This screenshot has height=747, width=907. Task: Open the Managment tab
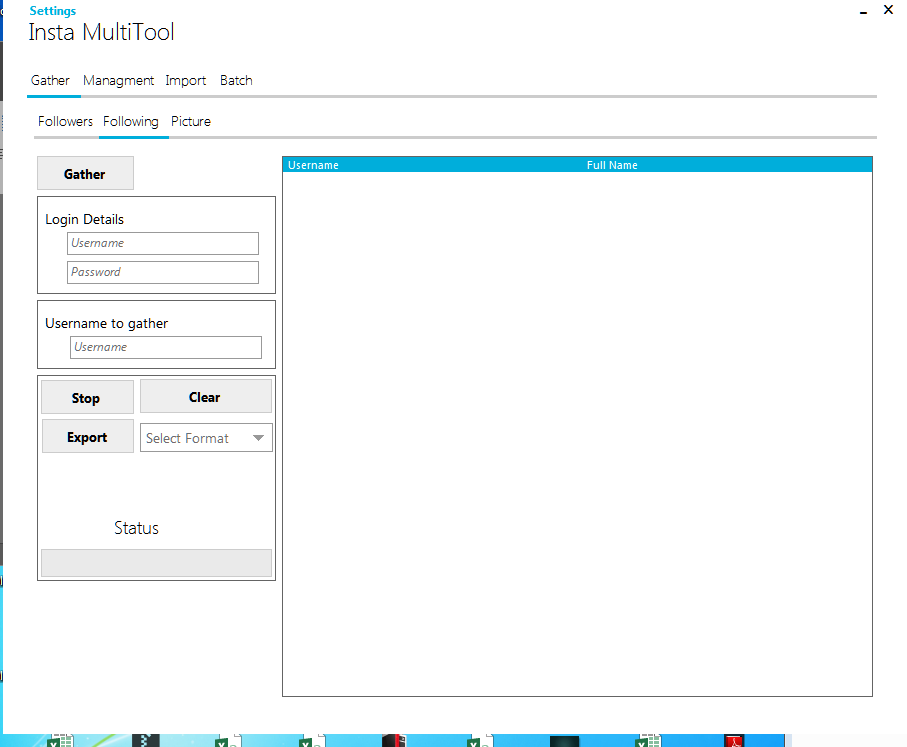119,80
